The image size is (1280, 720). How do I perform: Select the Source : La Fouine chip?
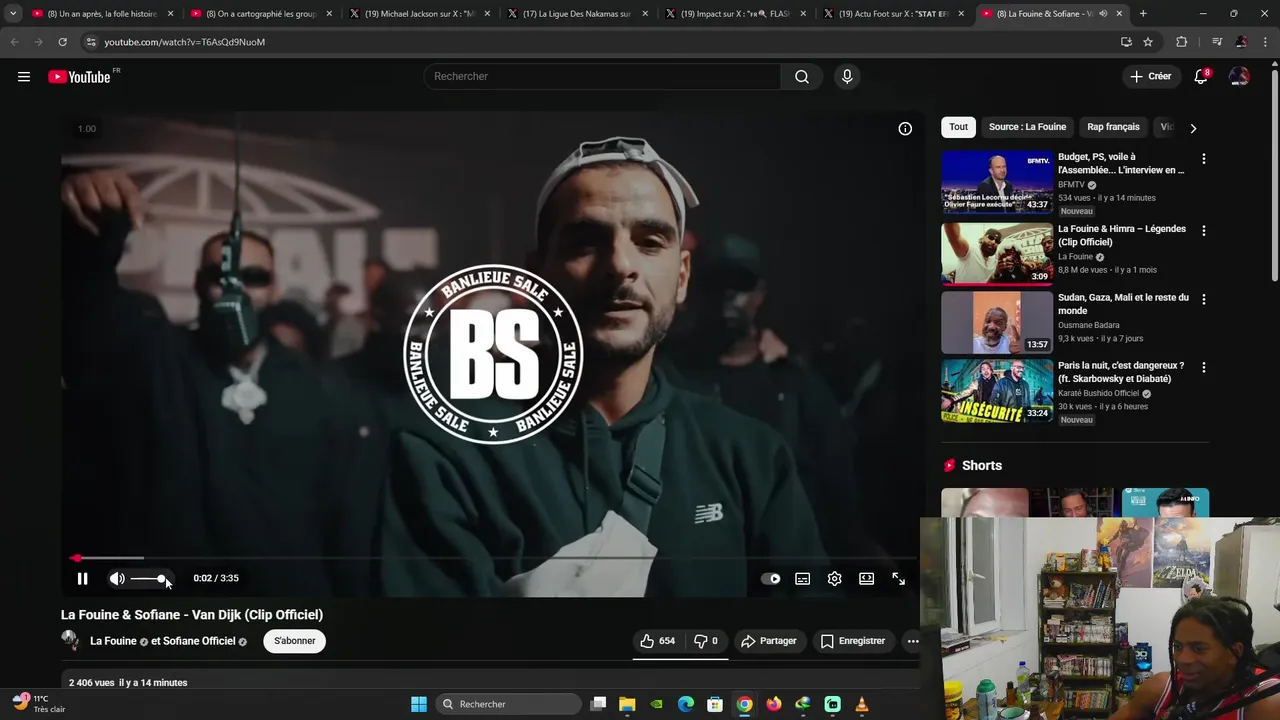coord(1027,127)
